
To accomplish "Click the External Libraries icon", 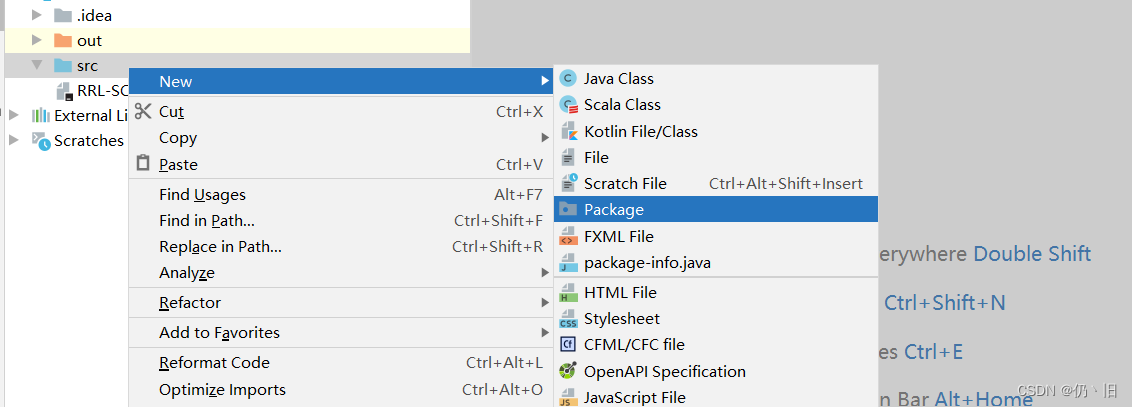I will [41, 115].
